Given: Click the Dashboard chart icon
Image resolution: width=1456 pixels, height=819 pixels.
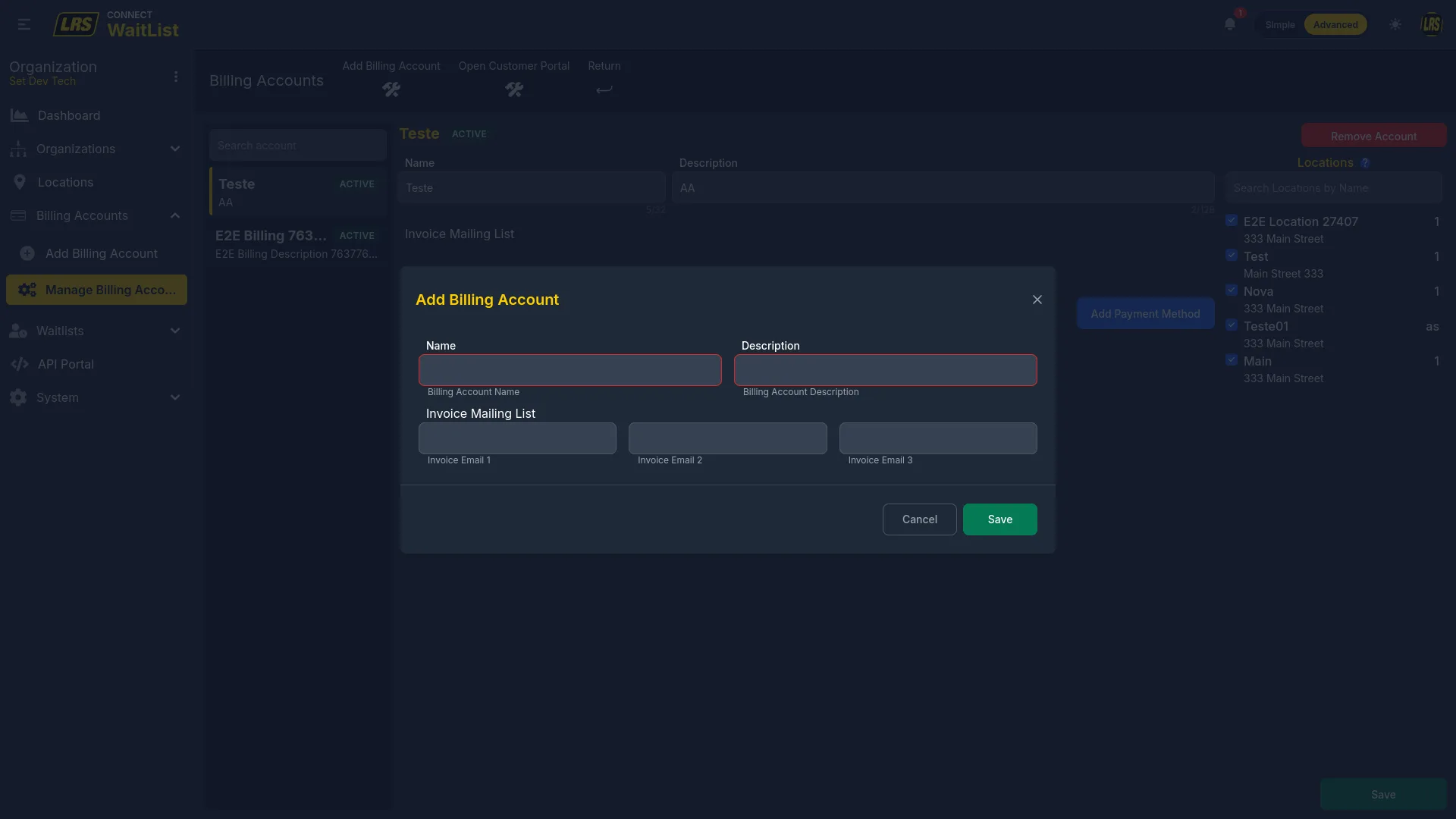Looking at the screenshot, I should pyautogui.click(x=19, y=115).
